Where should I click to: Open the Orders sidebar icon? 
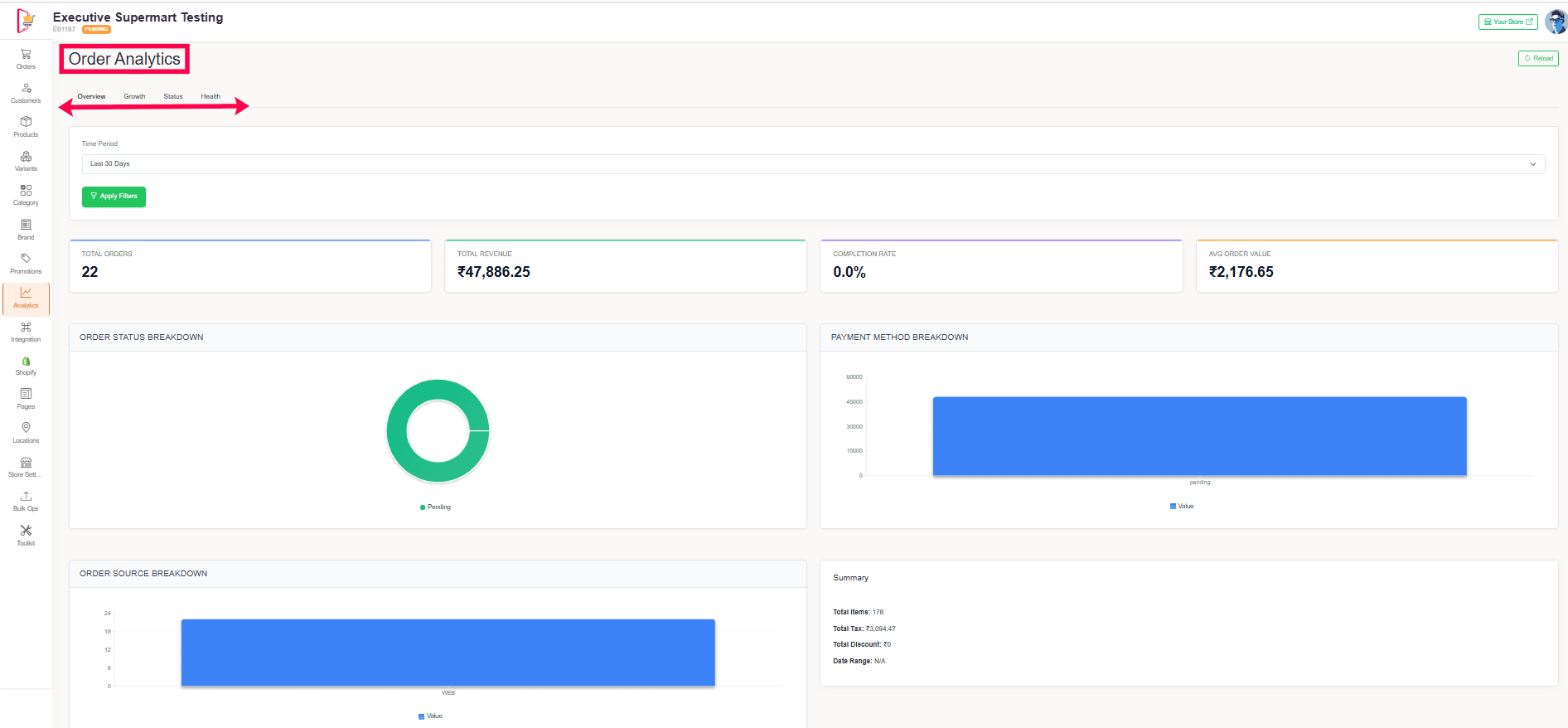pyautogui.click(x=26, y=55)
